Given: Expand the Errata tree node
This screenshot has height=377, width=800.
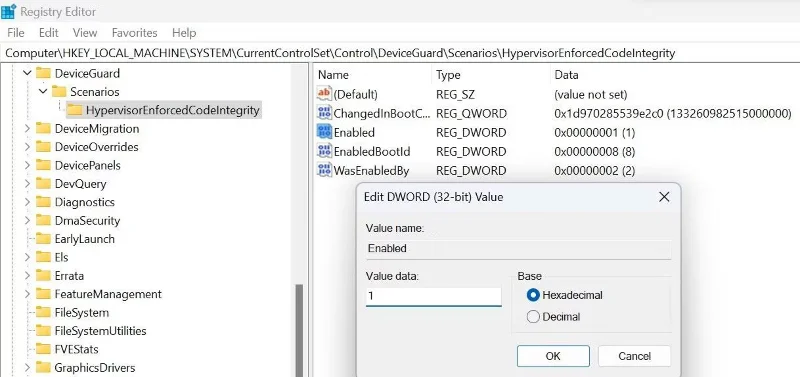Looking at the screenshot, I should coord(27,275).
